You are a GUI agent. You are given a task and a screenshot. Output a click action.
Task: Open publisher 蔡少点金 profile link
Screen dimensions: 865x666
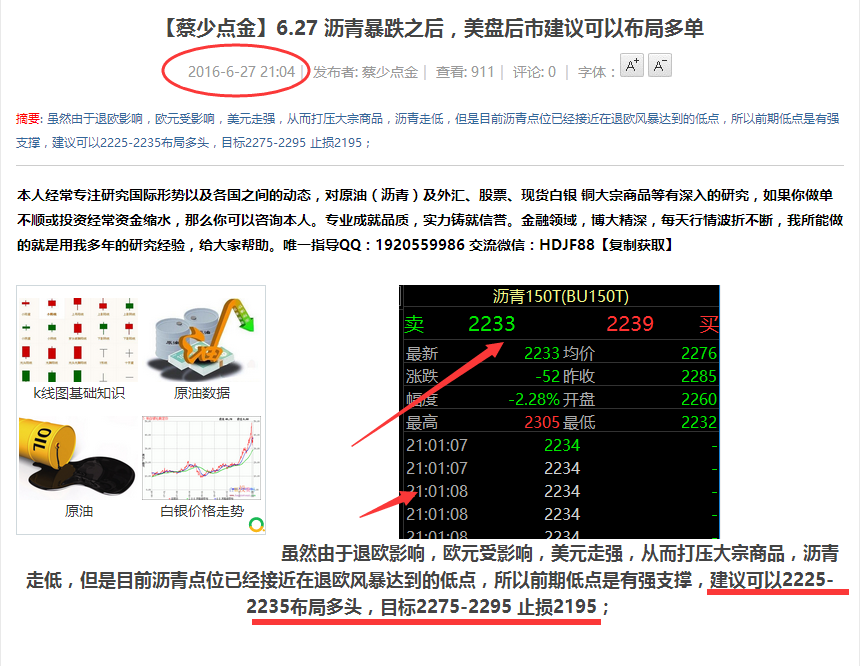click(x=389, y=72)
